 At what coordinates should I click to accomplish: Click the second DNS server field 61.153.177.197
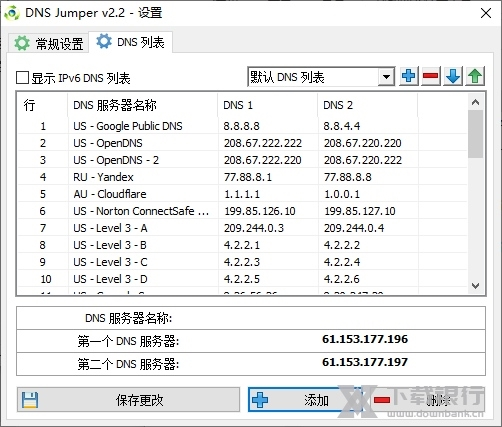click(365, 362)
